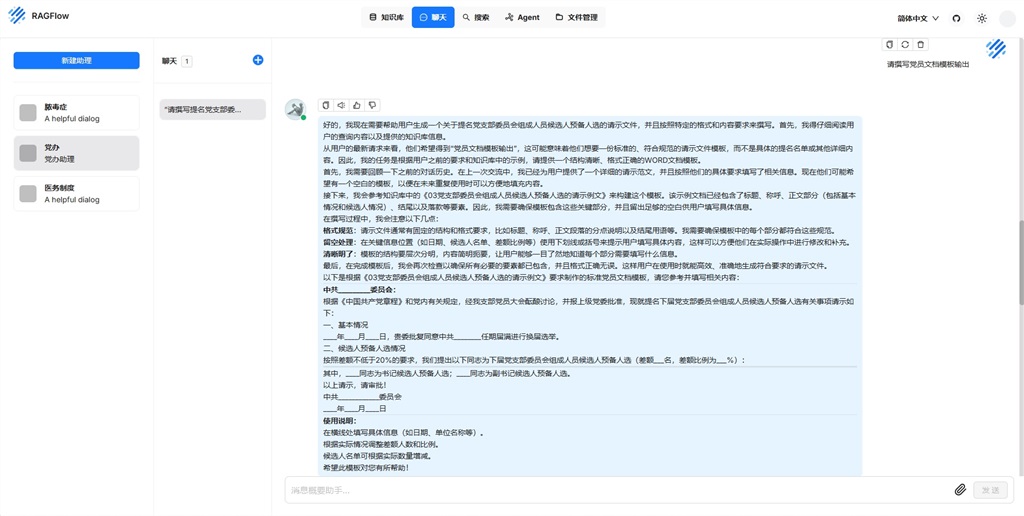This screenshot has width=1024, height=516.
Task: Go to the Agent tab
Action: pos(522,18)
